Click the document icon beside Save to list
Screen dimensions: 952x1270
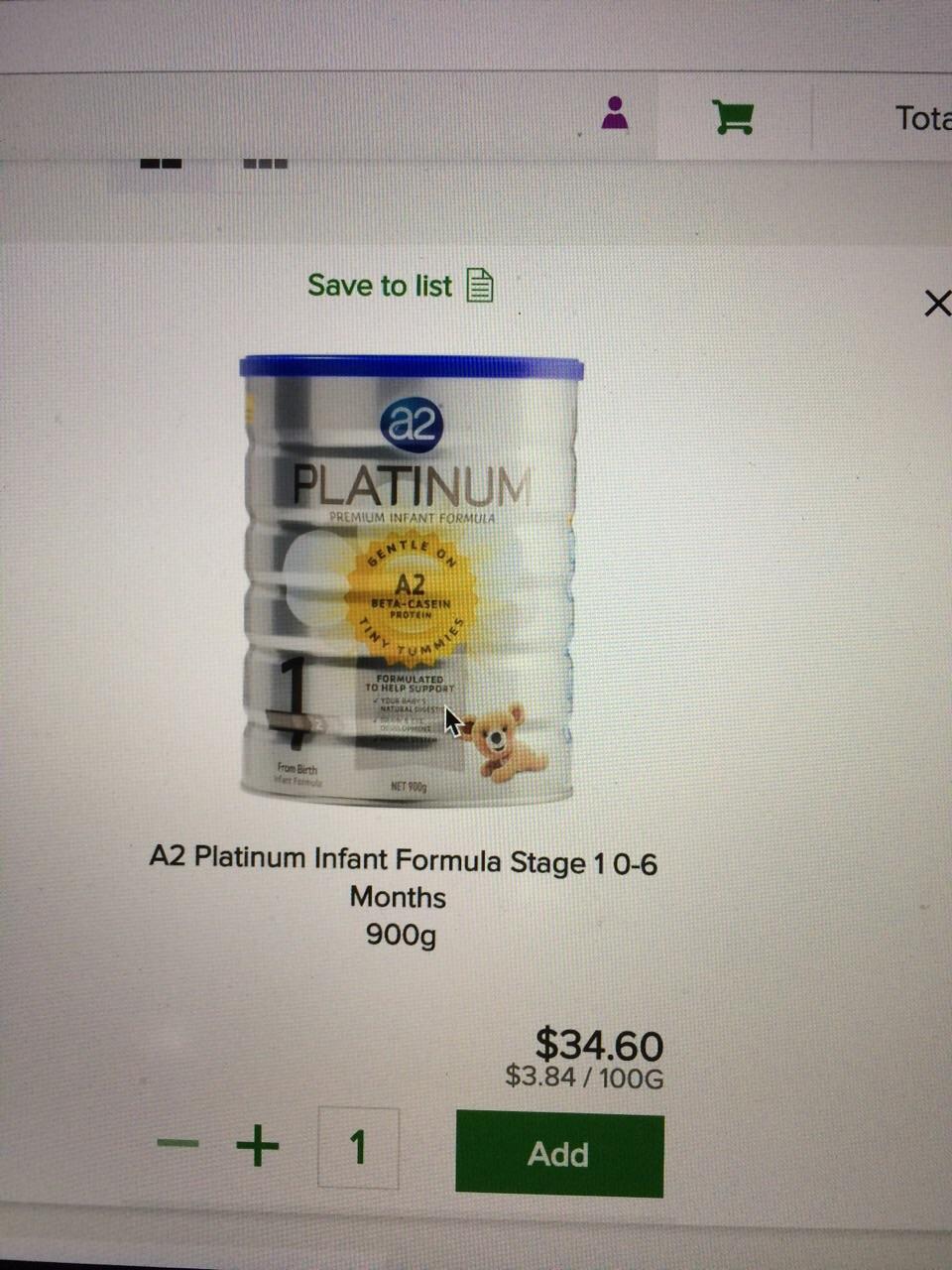[480, 286]
